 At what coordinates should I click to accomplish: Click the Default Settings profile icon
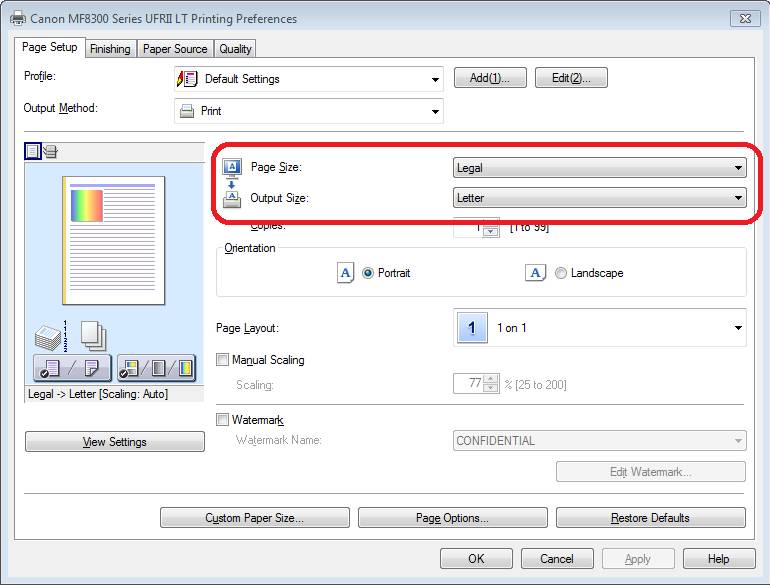tap(187, 79)
